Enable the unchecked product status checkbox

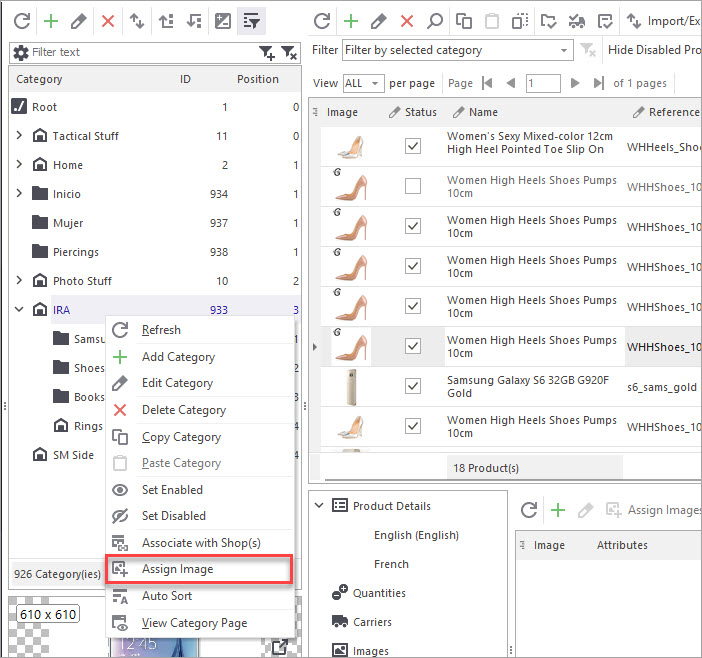point(413,186)
